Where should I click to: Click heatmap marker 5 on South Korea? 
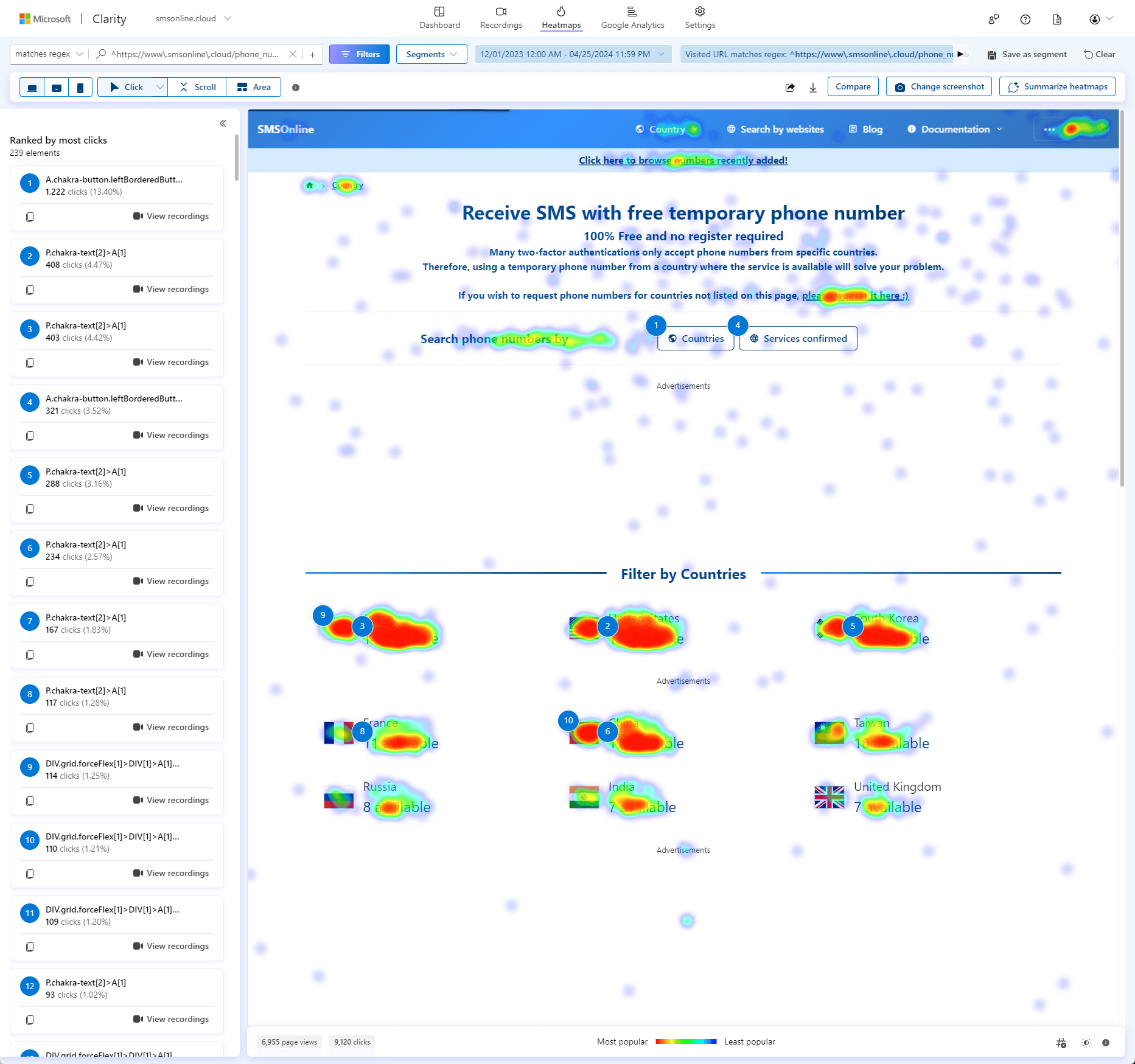(x=853, y=626)
